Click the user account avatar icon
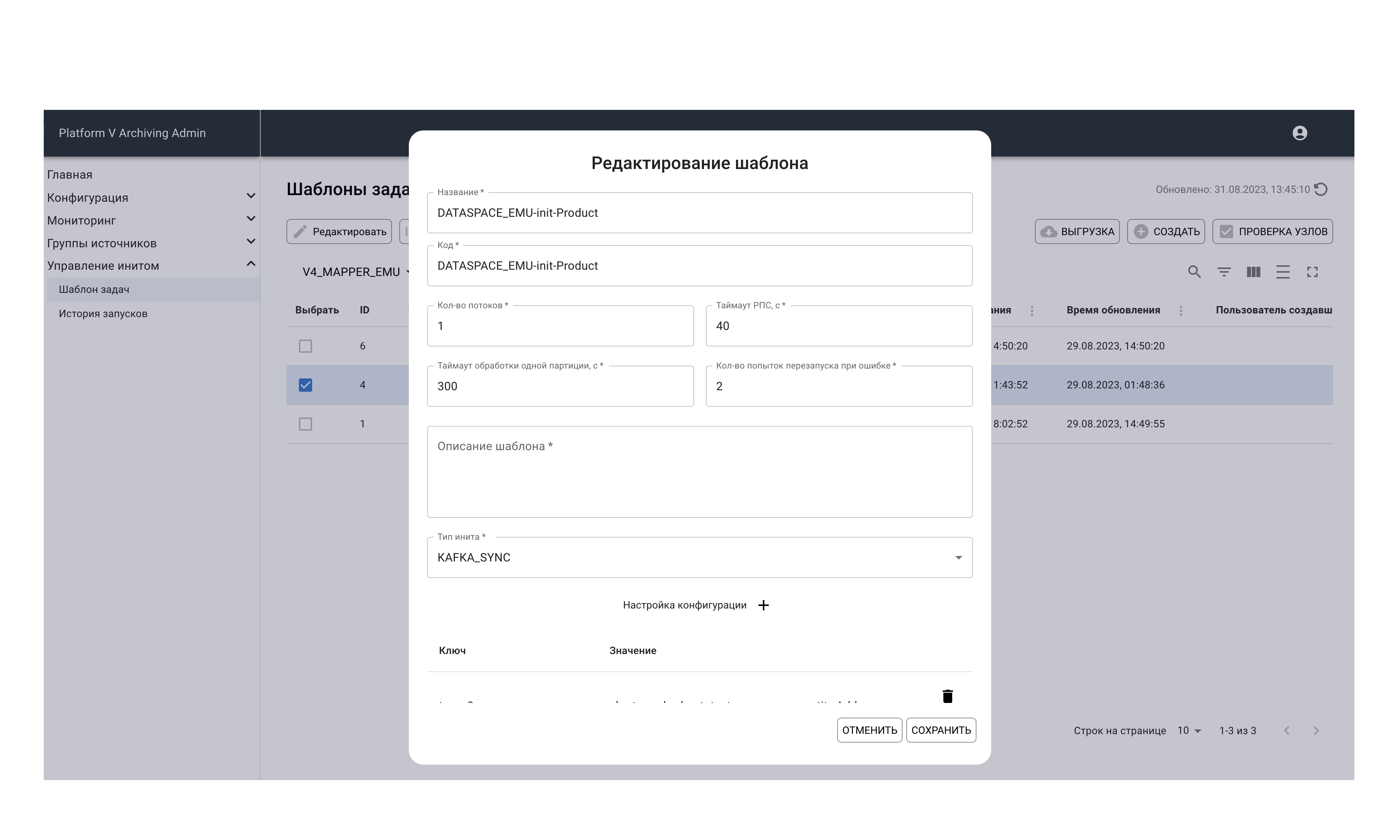This screenshot has width=1400, height=840. click(1300, 133)
